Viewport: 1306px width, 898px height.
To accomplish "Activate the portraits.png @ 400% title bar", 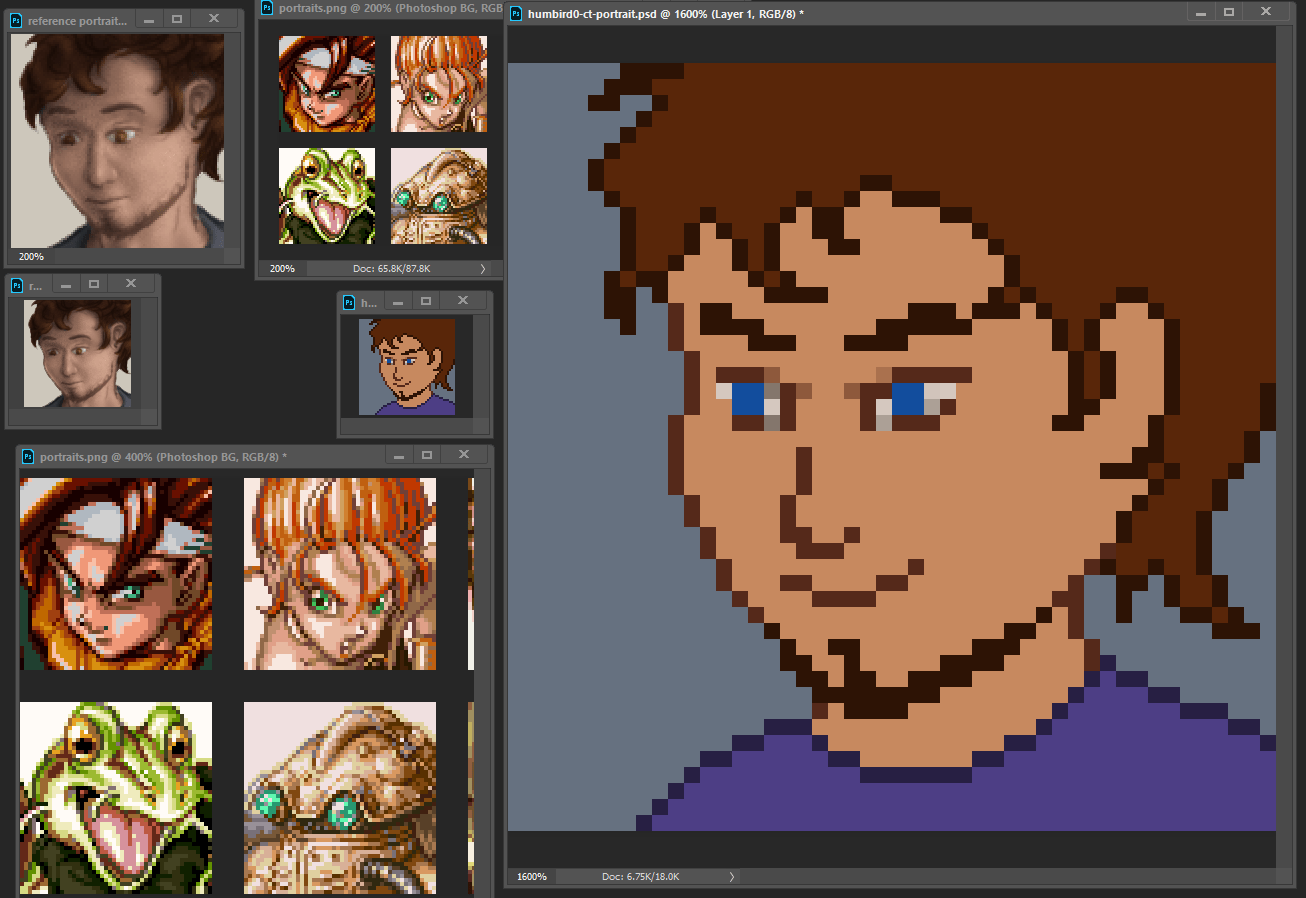I will (x=200, y=457).
